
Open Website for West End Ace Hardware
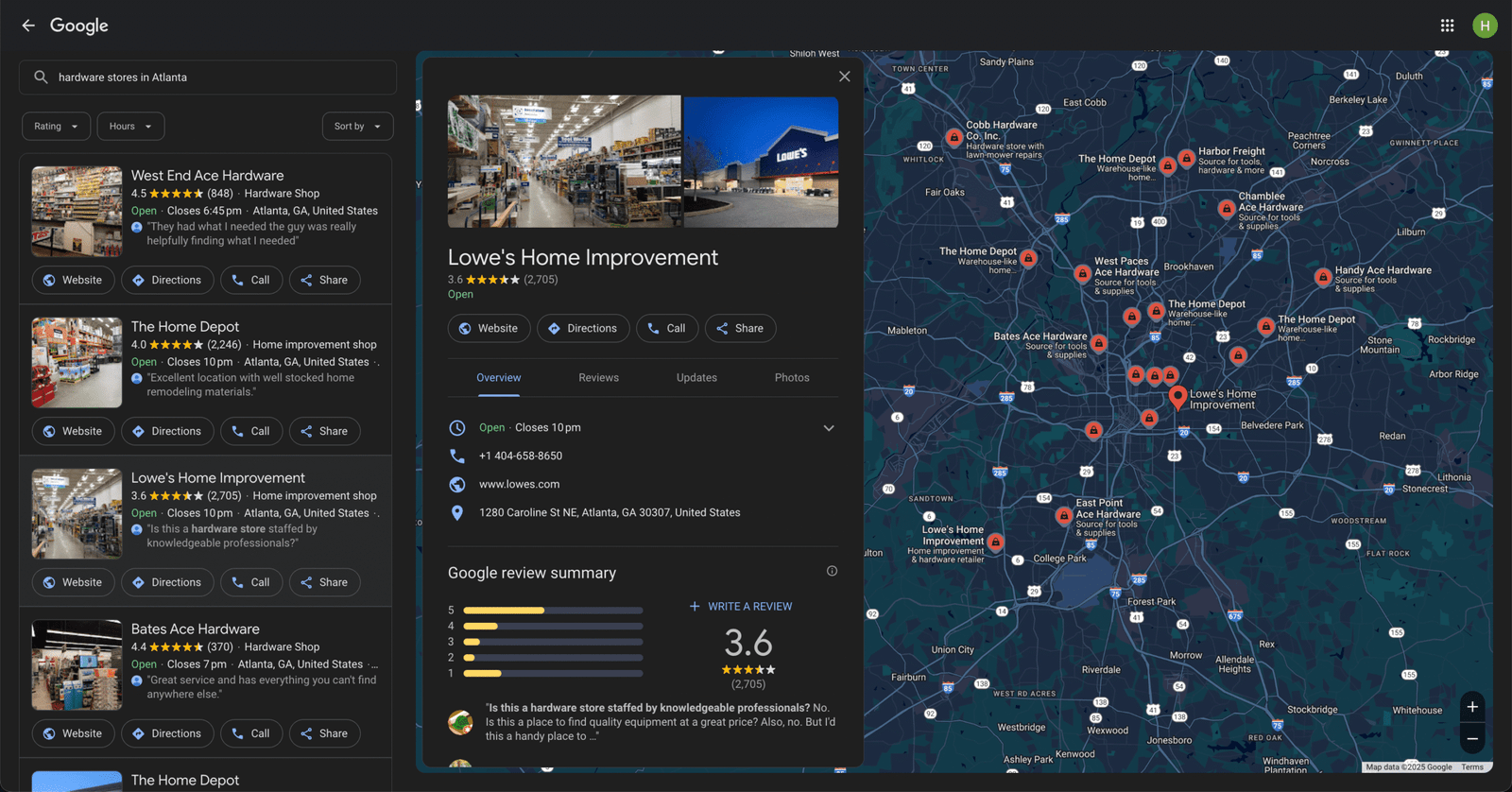click(x=73, y=280)
